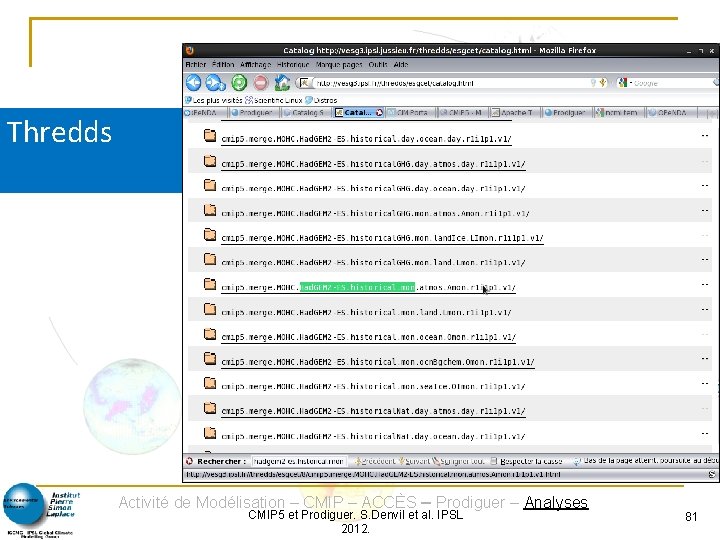Screen dimensions: 720x540
Task: Click the Institut Pierre Simon Laplace logo
Action: pos(40,510)
